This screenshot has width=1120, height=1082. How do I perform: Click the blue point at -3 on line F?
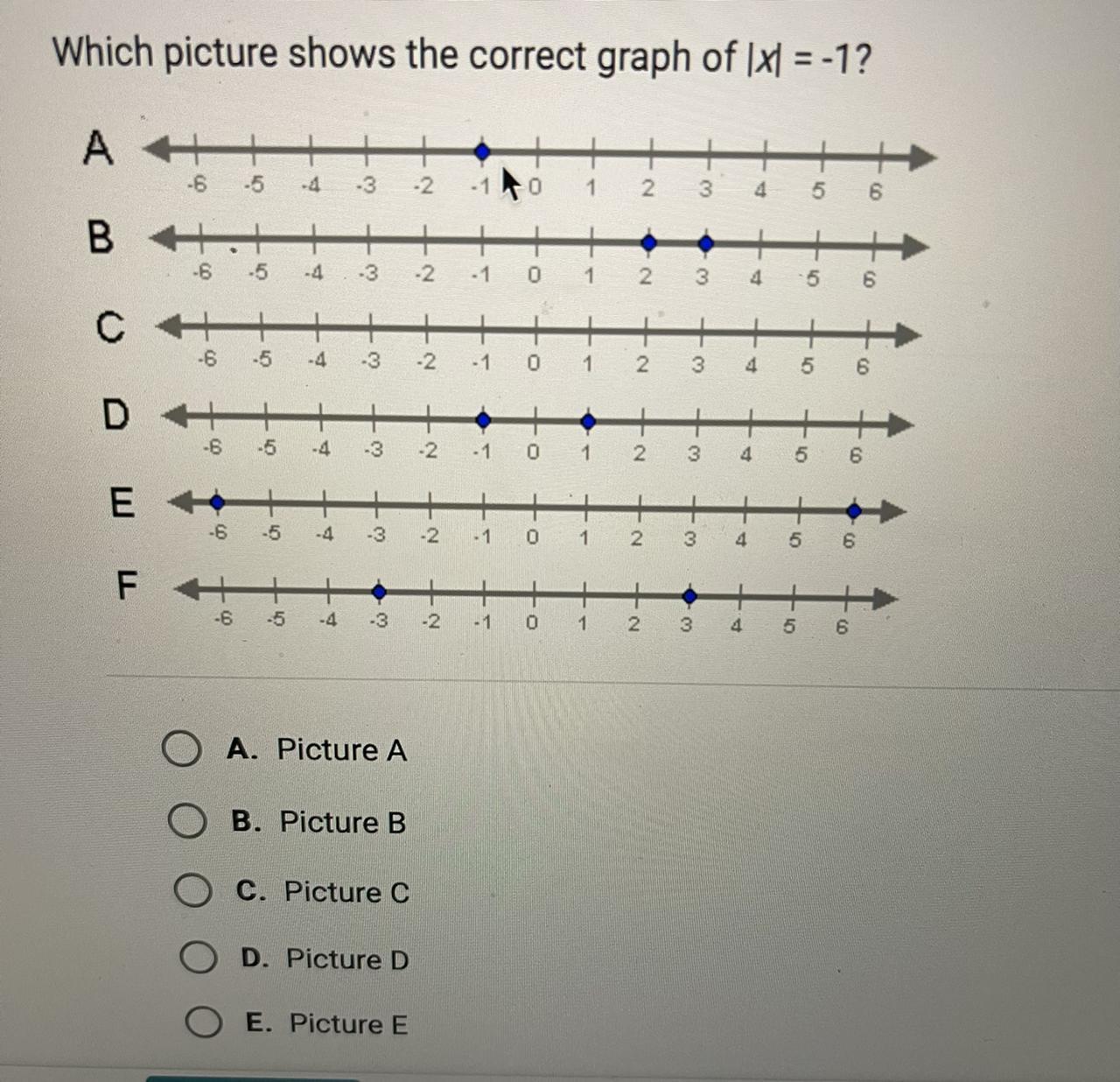point(378,593)
